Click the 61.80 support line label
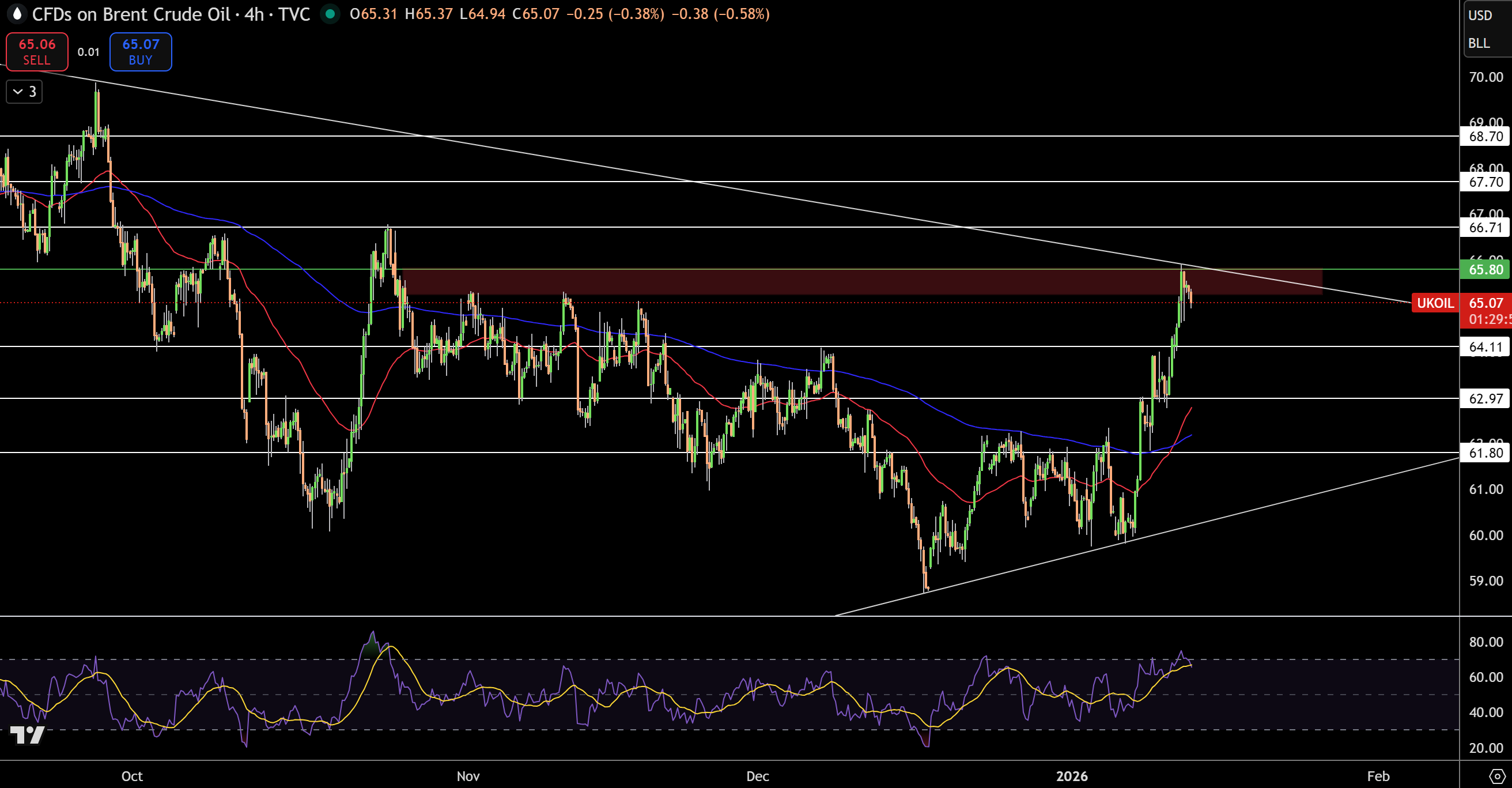 click(x=1485, y=453)
